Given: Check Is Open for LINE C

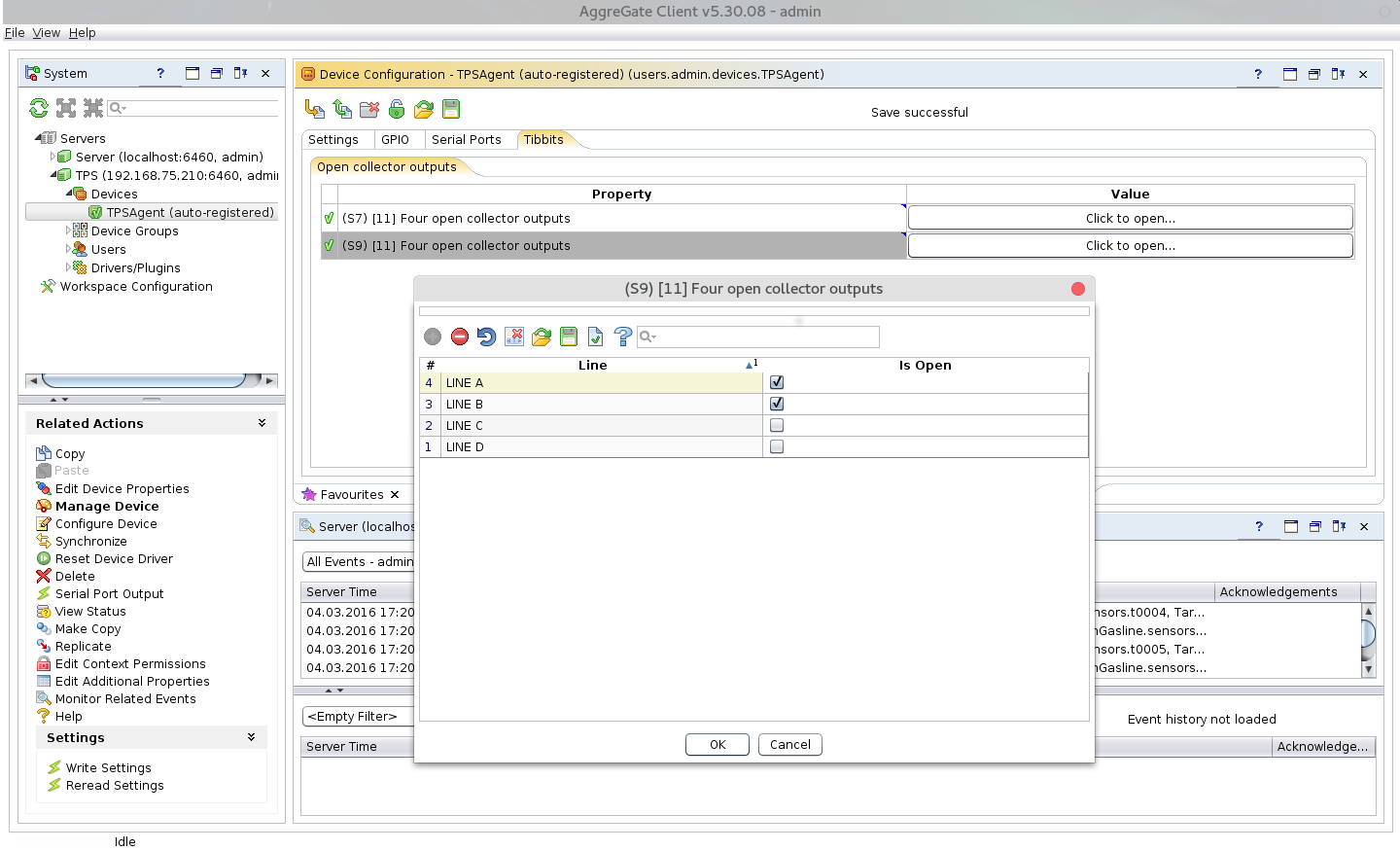Looking at the screenshot, I should [777, 425].
